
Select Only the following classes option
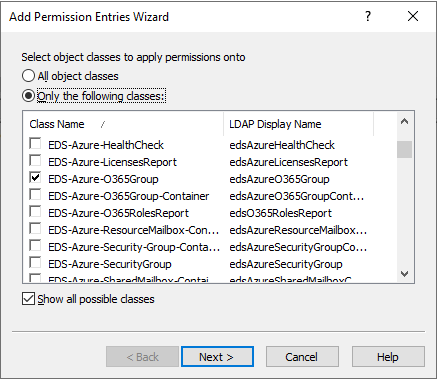[x=28, y=96]
